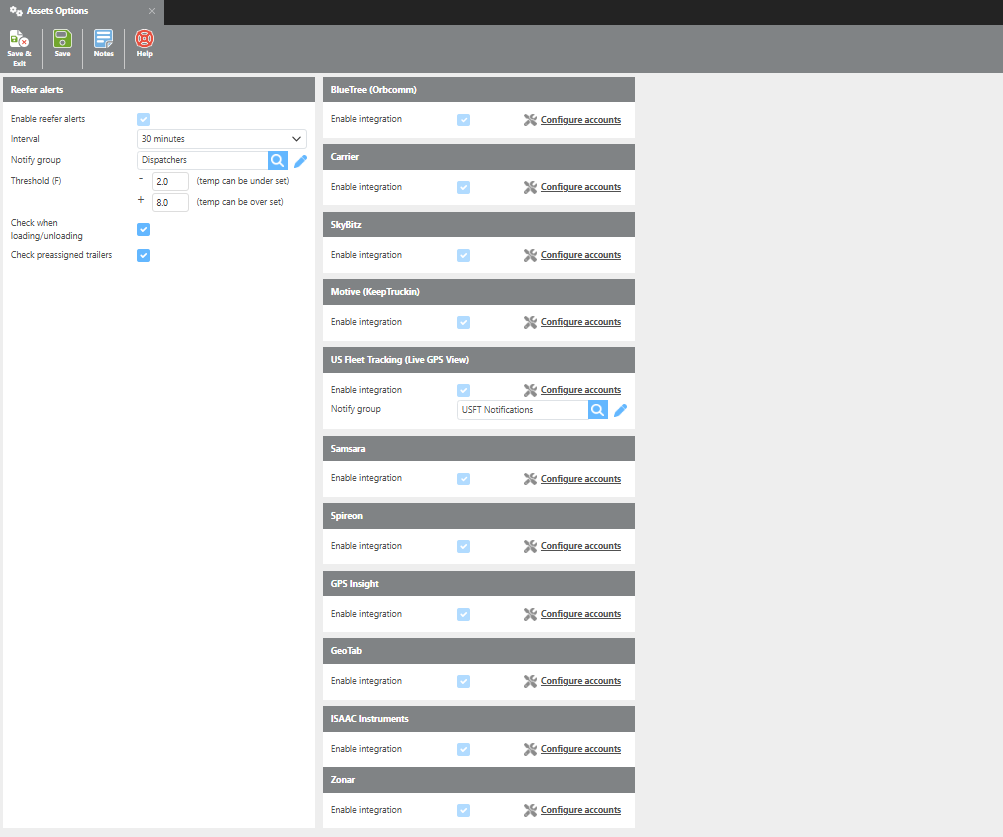The image size is (1003, 837).
Task: Open Configure accounts for BlueTree (Orbcomm)
Action: 580,120
